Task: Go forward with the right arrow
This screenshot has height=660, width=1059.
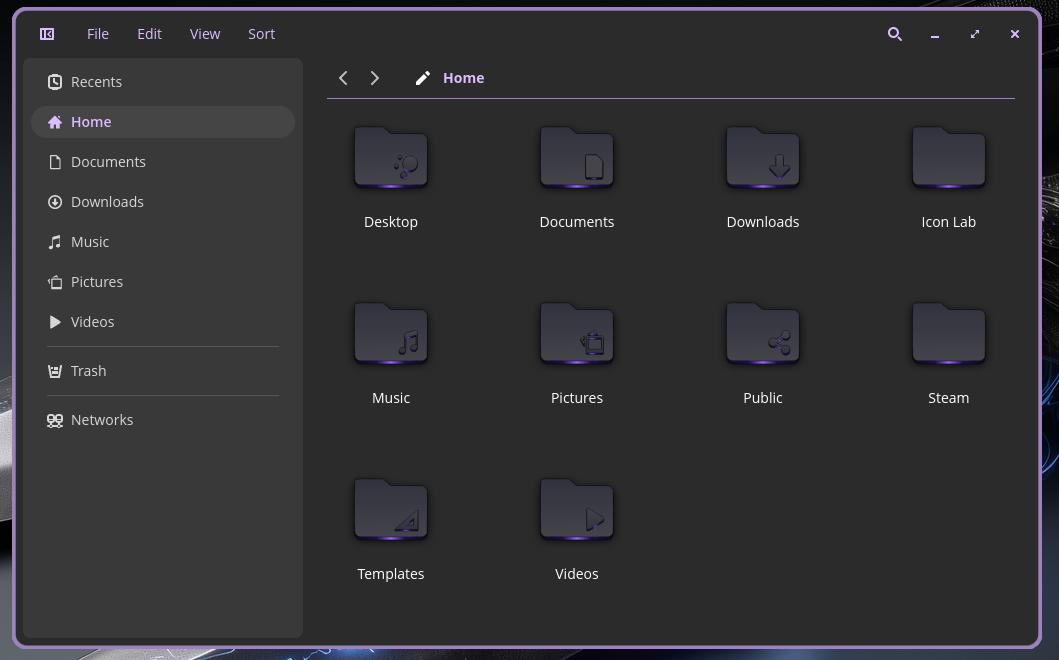Action: (375, 78)
